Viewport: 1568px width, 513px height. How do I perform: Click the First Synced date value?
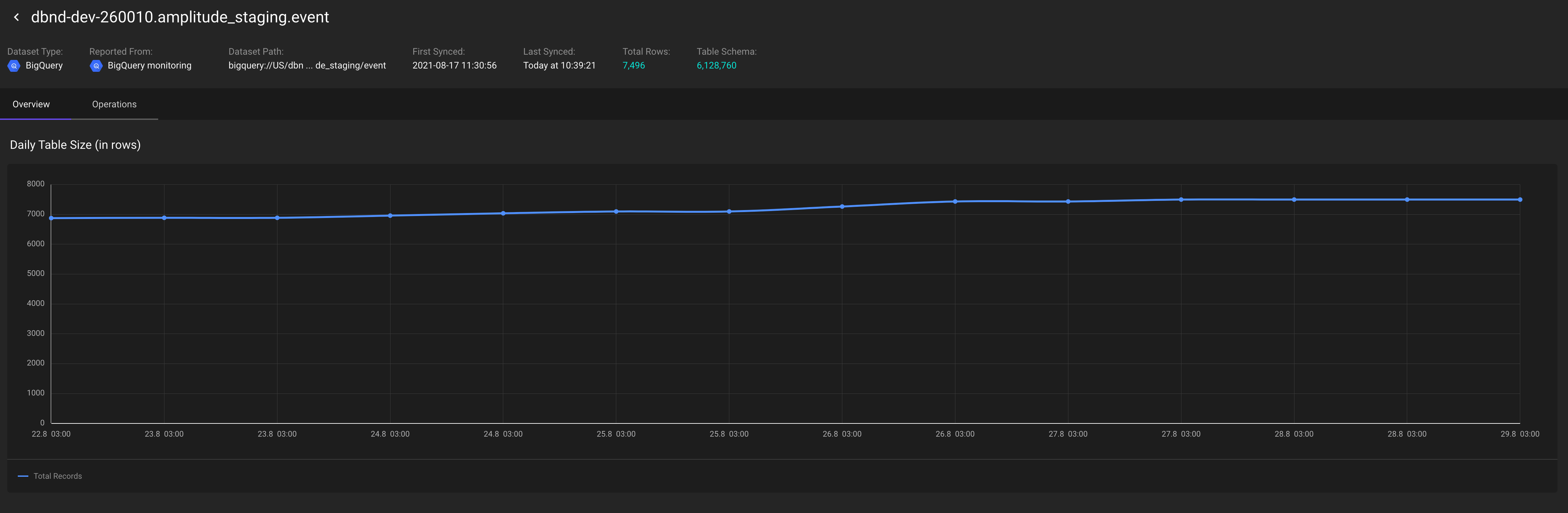click(454, 66)
